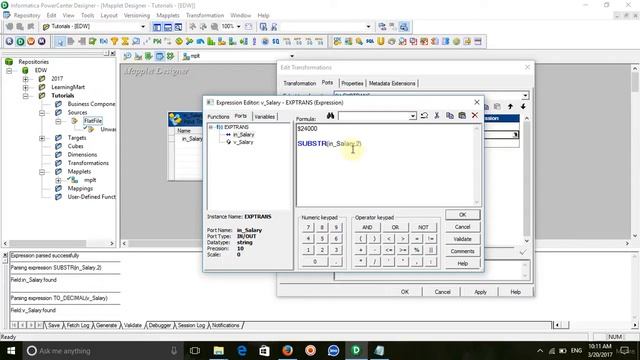Click the AND operator keypad button
This screenshot has height=360, width=640.
(367, 227)
